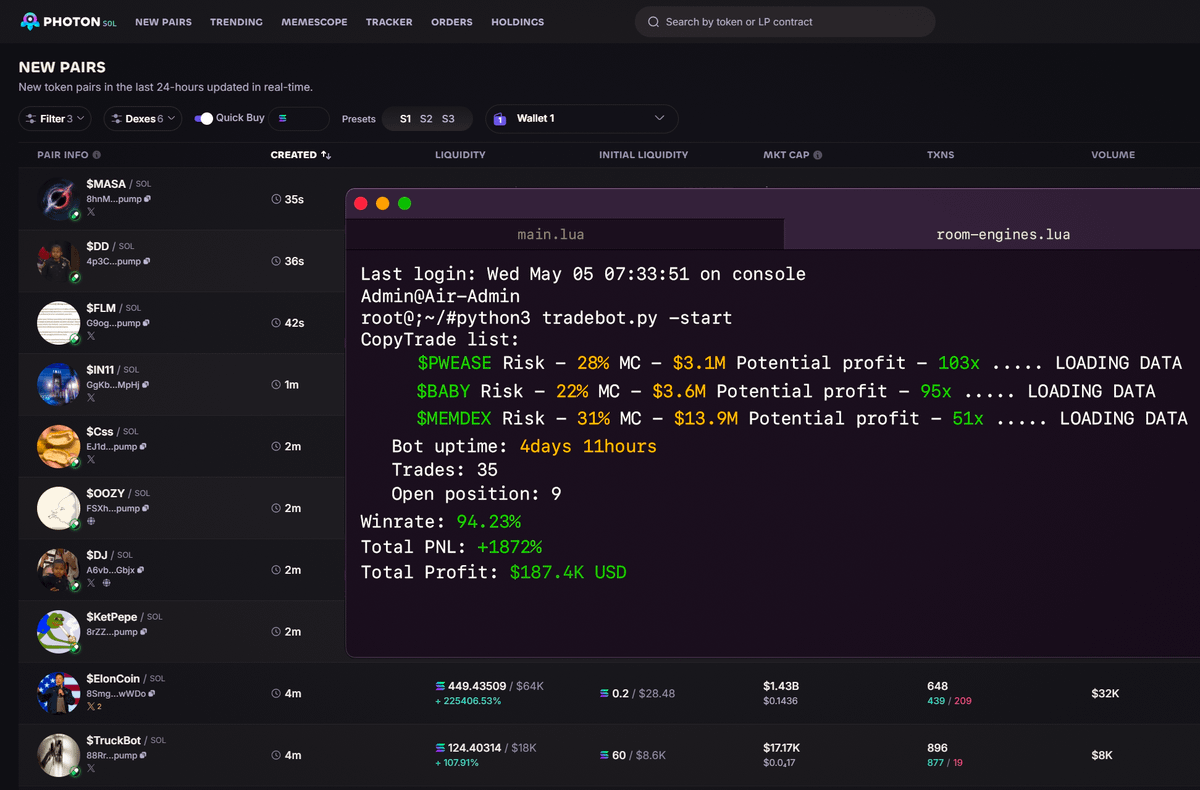Open the Orders page

click(452, 22)
